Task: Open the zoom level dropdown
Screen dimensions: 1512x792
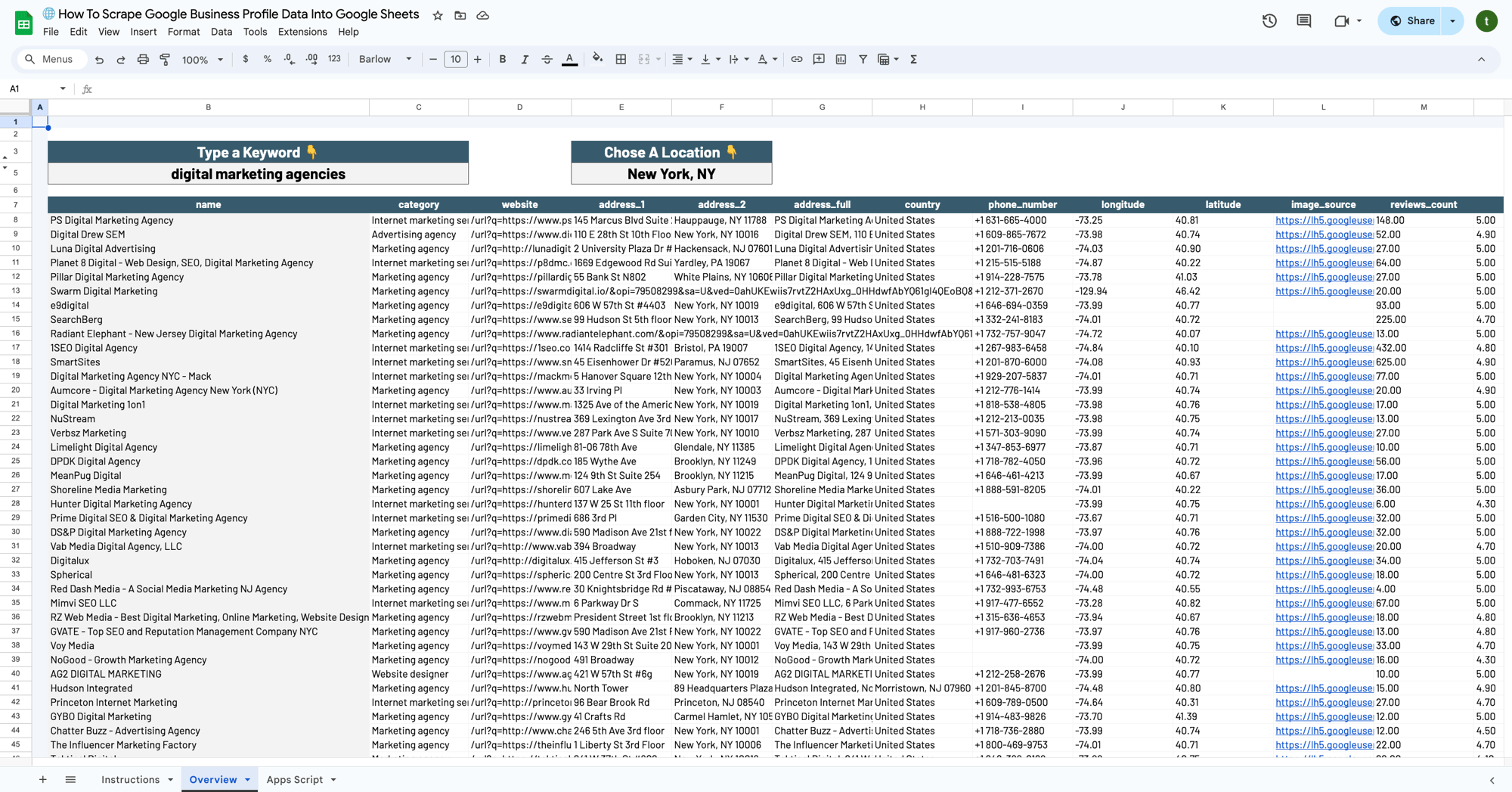Action: pyautogui.click(x=203, y=59)
